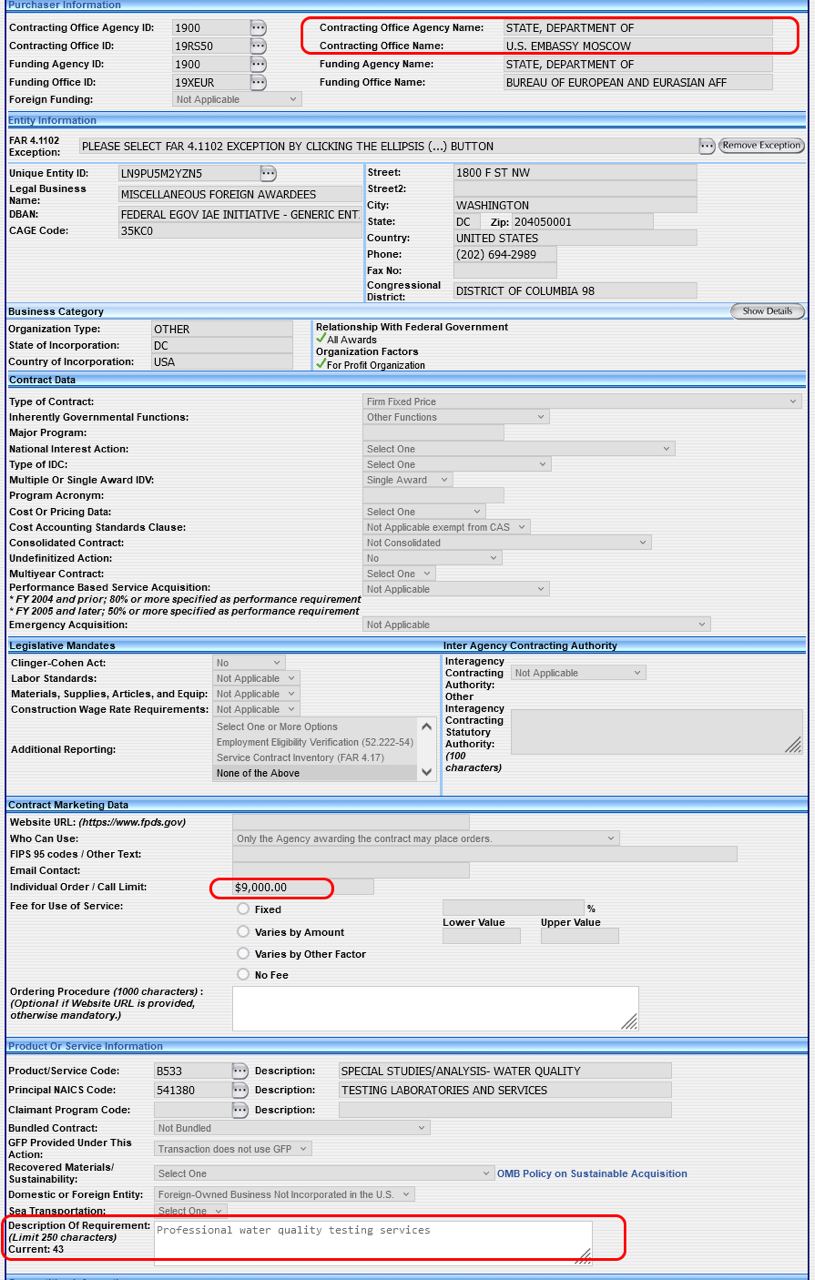
Task: Open OMB Policy on Sustainable Acquisition link
Action: pos(592,1174)
